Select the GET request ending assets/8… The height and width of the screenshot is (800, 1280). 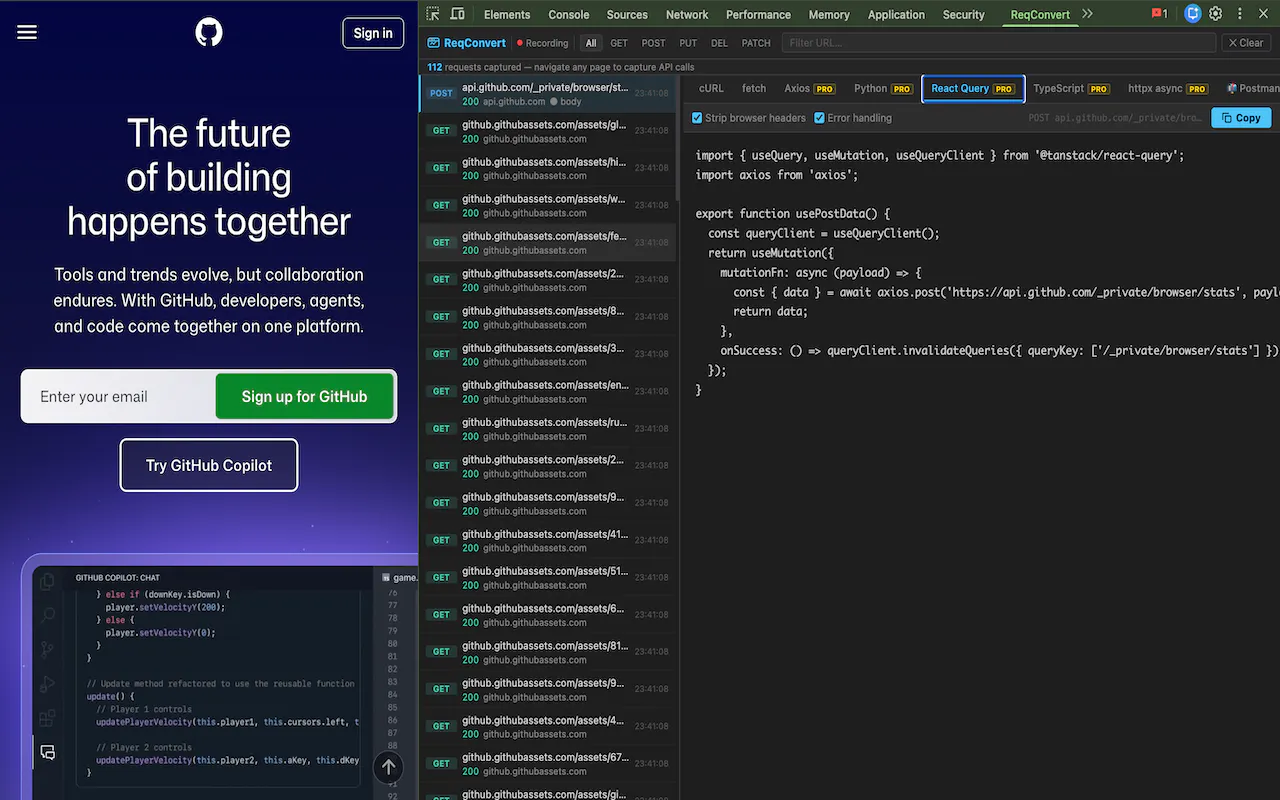(x=549, y=317)
